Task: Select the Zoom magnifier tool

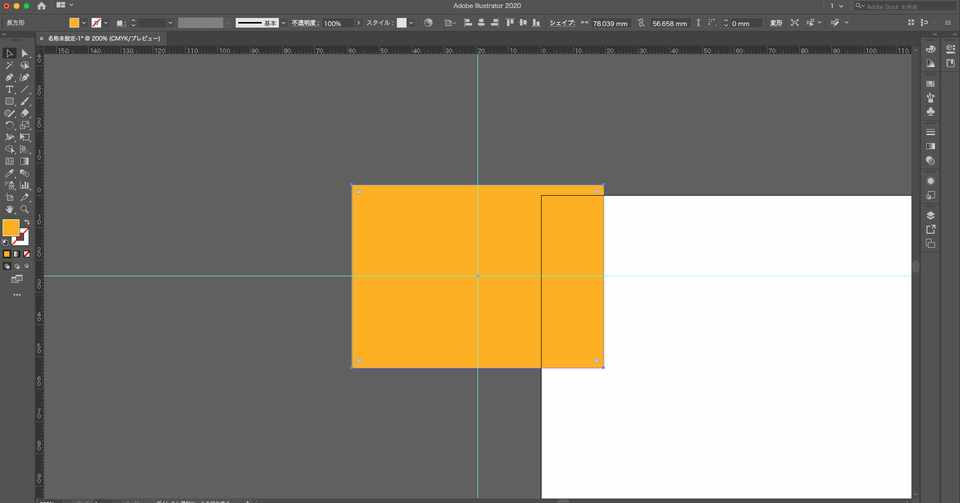Action: click(x=24, y=209)
